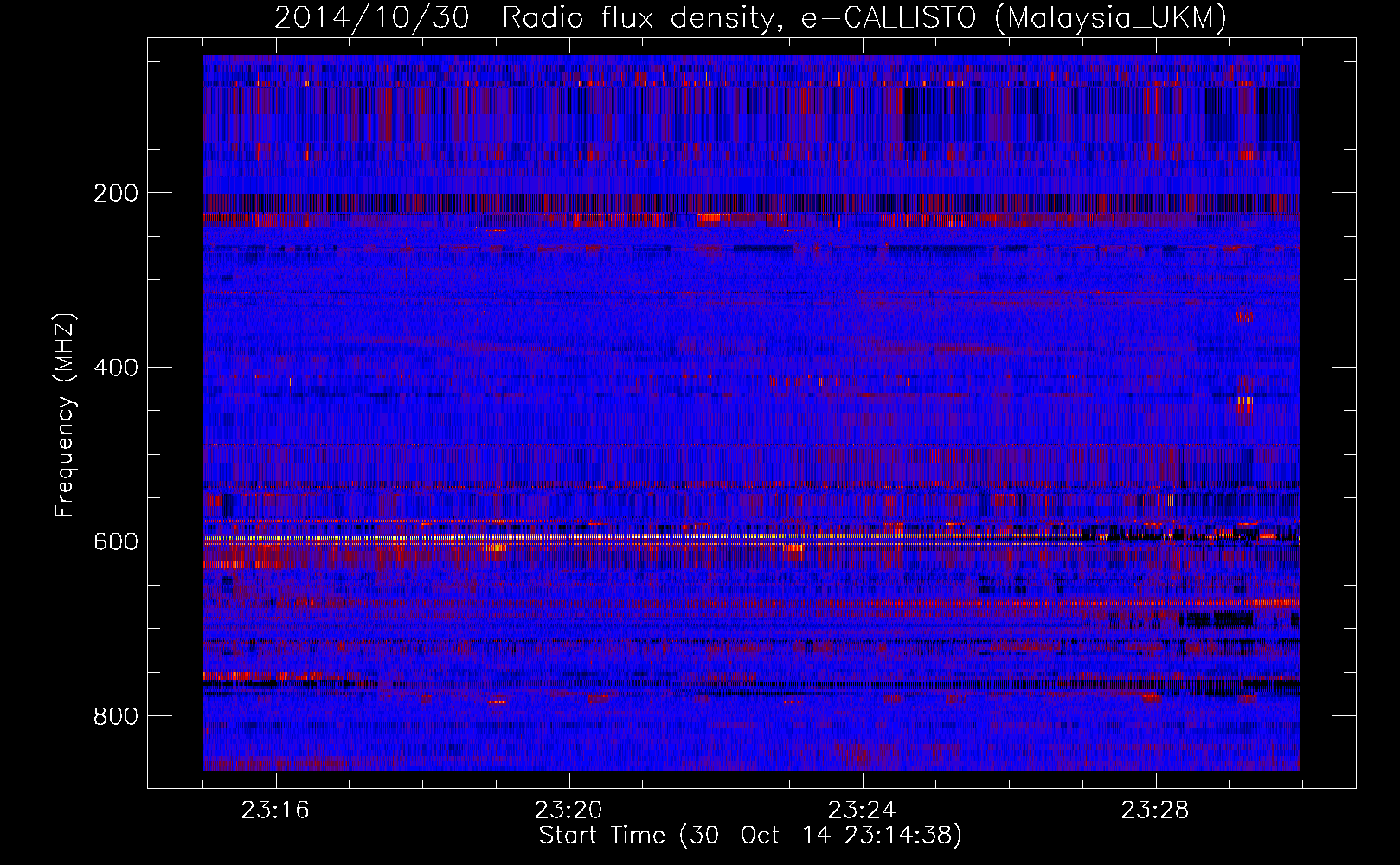Click the 23:20 time tick label
This screenshot has width=1400, height=865.
pyautogui.click(x=568, y=811)
